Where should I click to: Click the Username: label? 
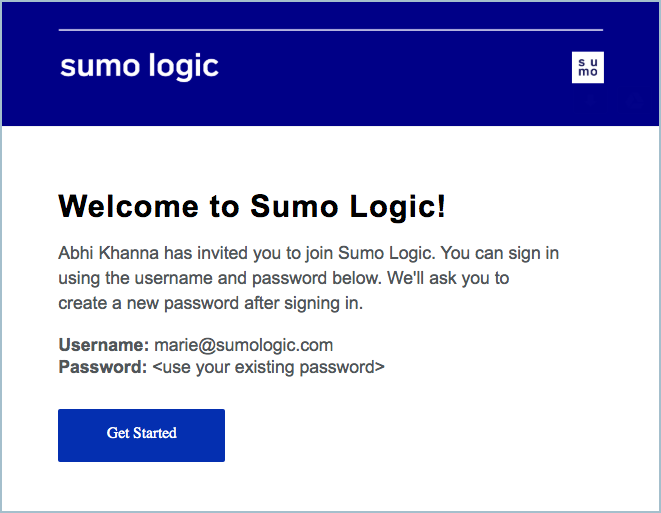[x=104, y=345]
